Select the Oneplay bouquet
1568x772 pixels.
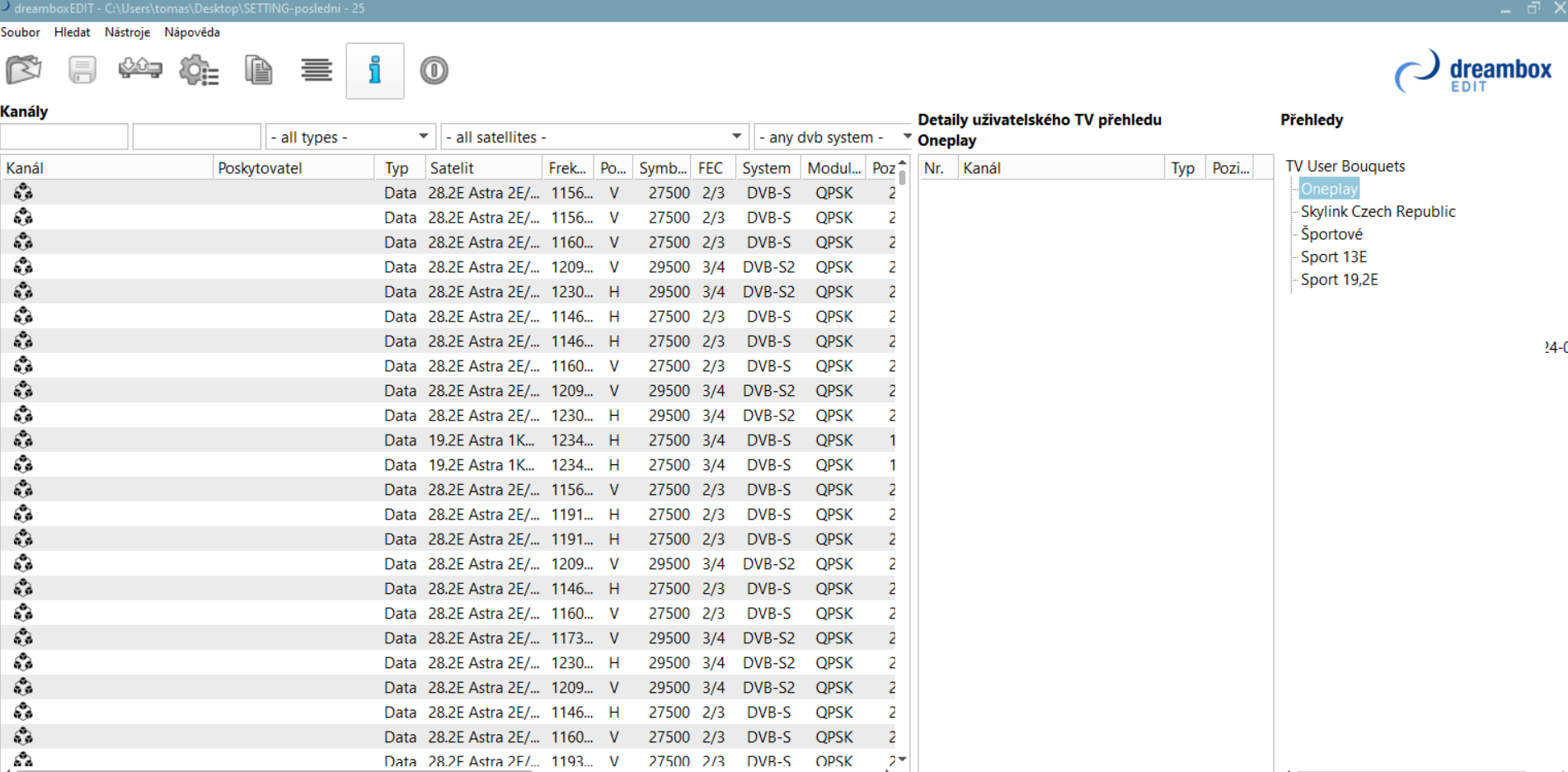pos(1329,189)
